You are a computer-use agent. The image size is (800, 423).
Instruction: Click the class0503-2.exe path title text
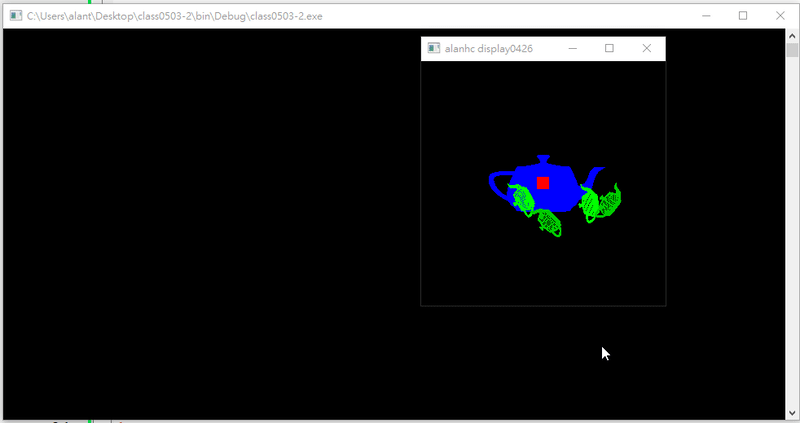pos(174,16)
